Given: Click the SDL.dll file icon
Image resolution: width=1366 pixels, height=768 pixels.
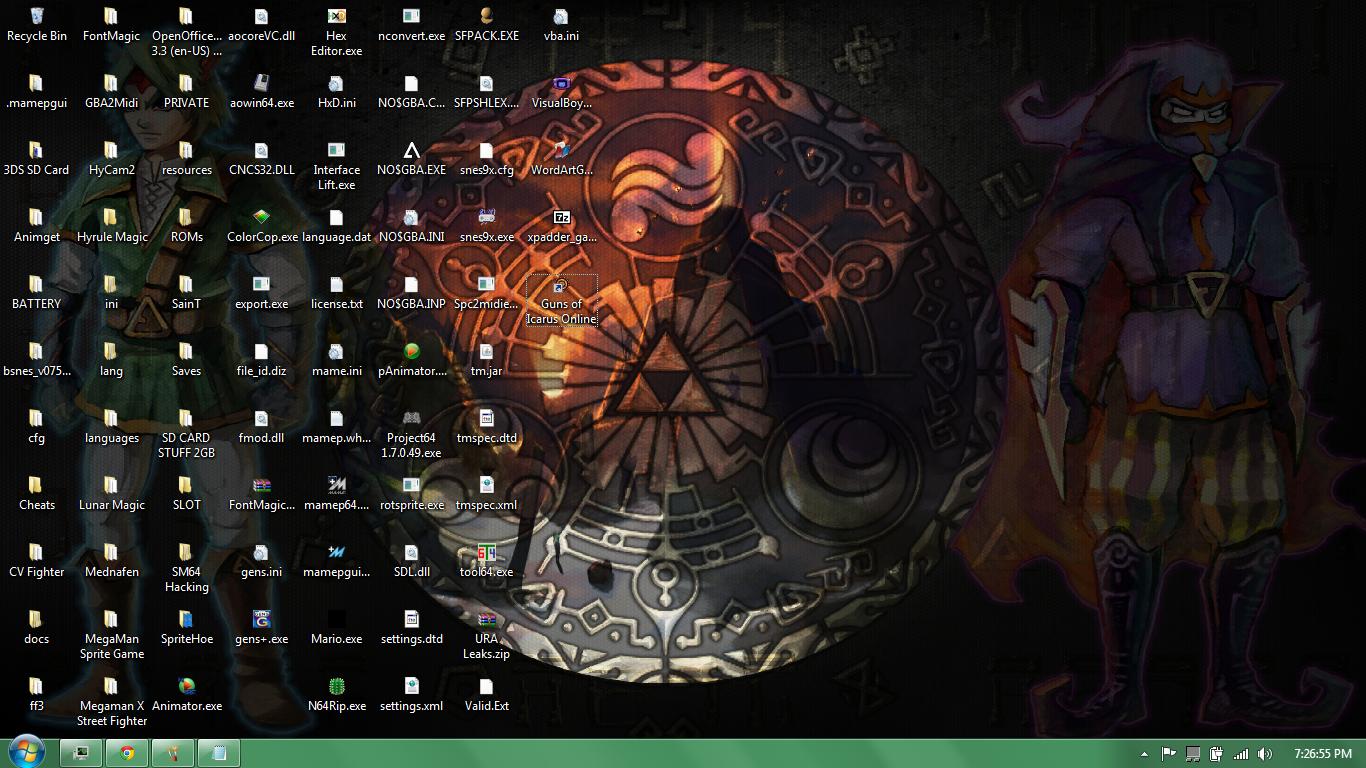Looking at the screenshot, I should pos(411,562).
